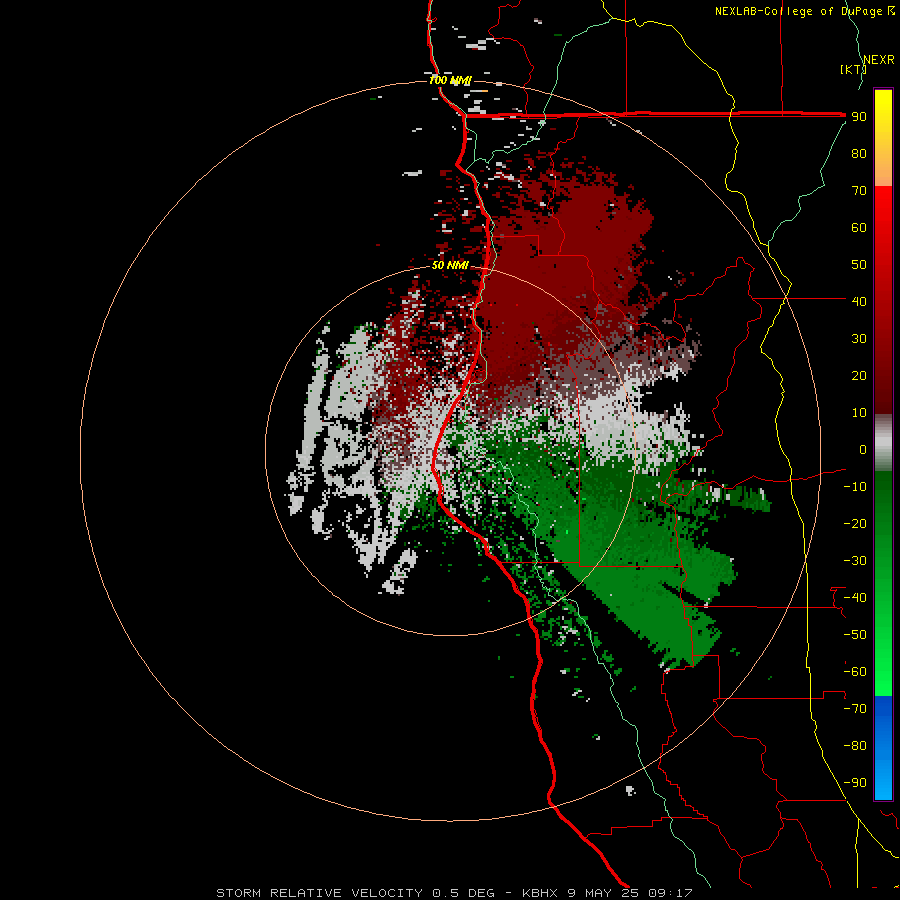
Task: Click the NEXR label above color scale
Action: pyautogui.click(x=879, y=60)
